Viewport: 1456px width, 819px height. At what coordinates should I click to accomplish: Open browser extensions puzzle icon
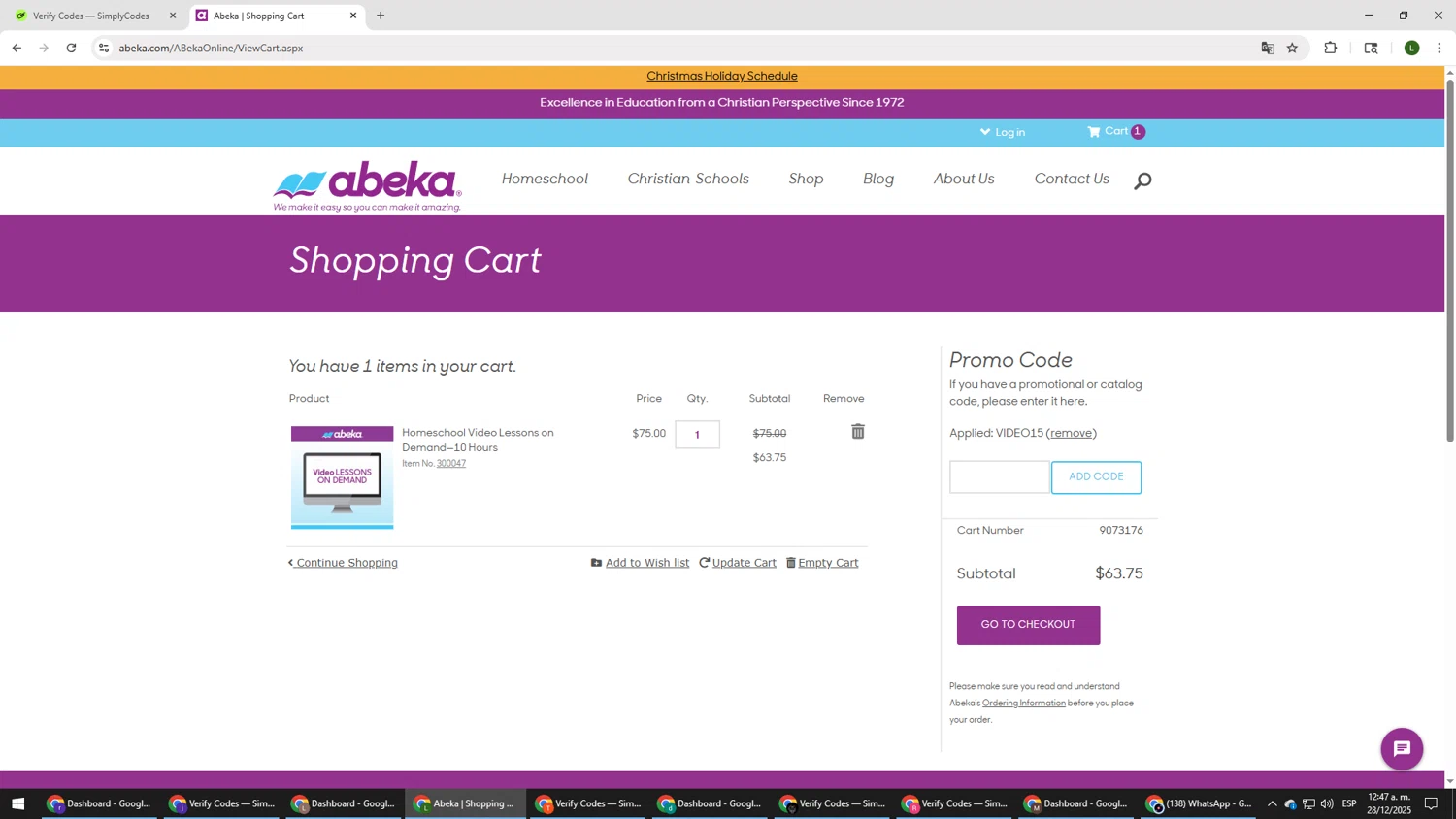point(1331,48)
